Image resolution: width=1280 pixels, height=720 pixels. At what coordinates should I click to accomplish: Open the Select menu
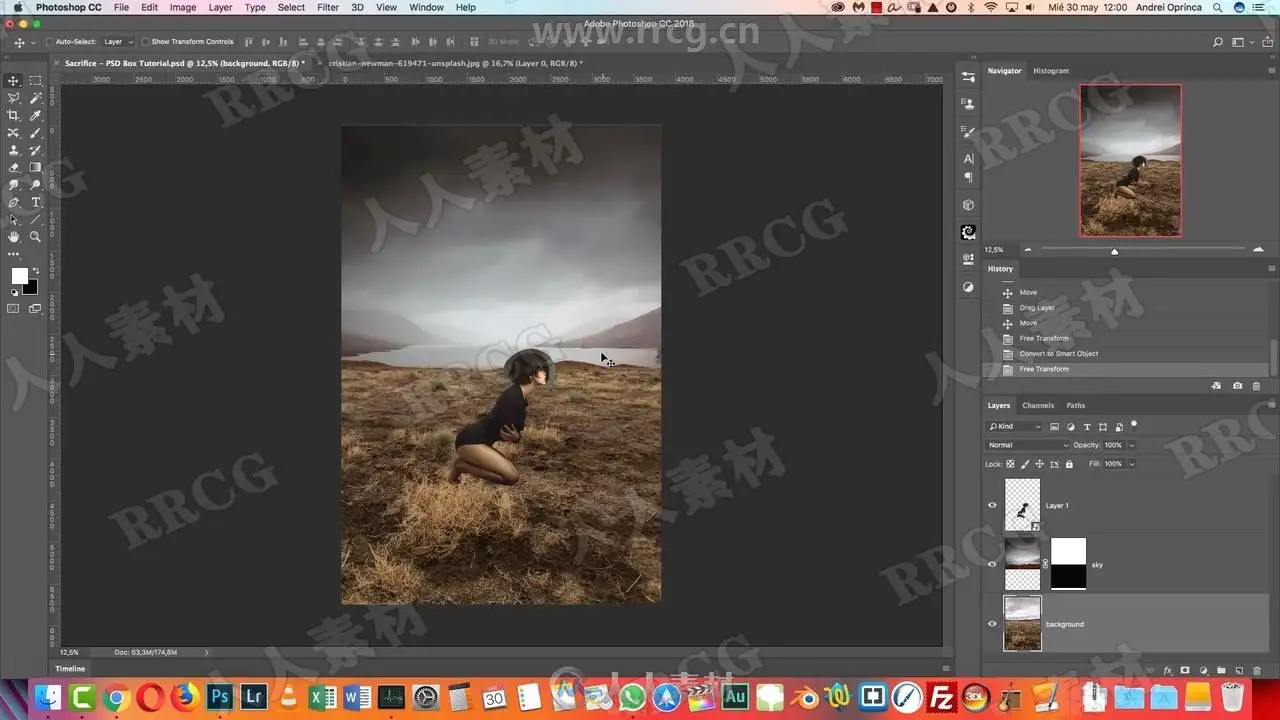coord(291,7)
